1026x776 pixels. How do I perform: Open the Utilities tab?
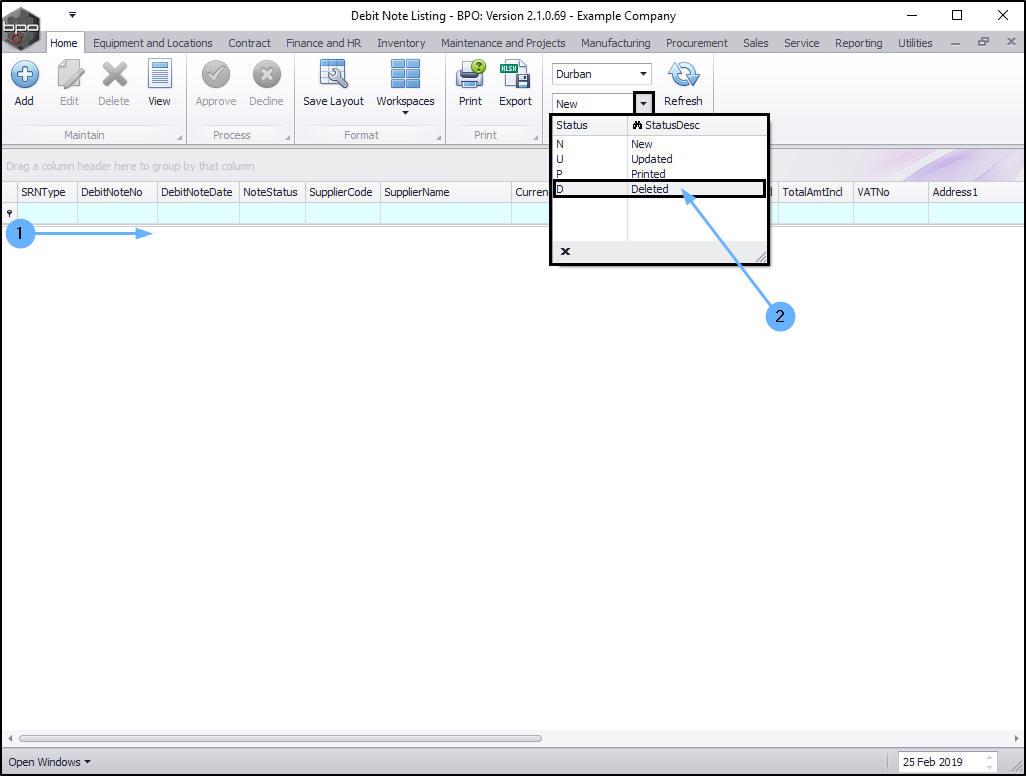pyautogui.click(x=915, y=43)
